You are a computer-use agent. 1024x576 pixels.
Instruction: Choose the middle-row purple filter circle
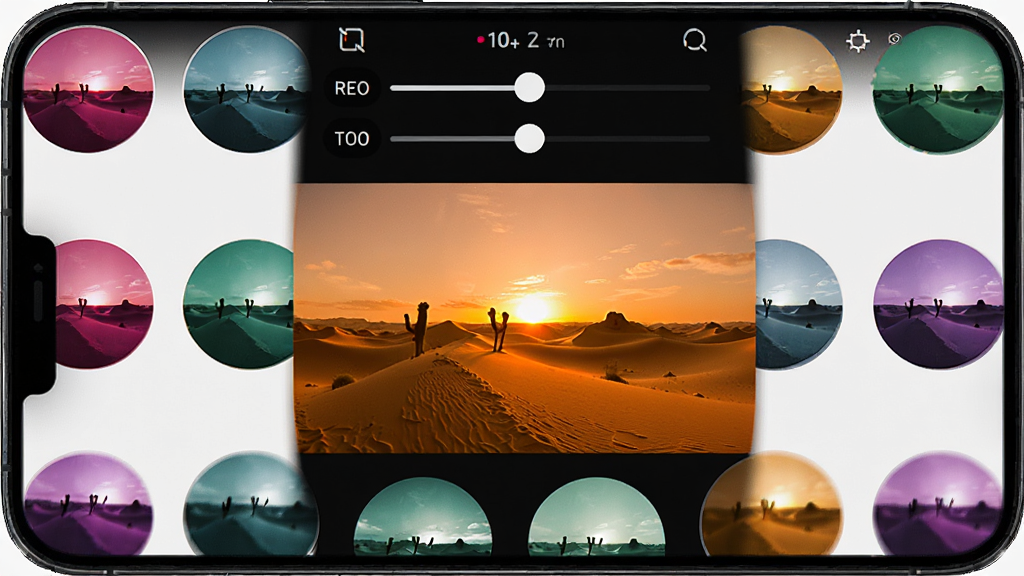tap(938, 304)
